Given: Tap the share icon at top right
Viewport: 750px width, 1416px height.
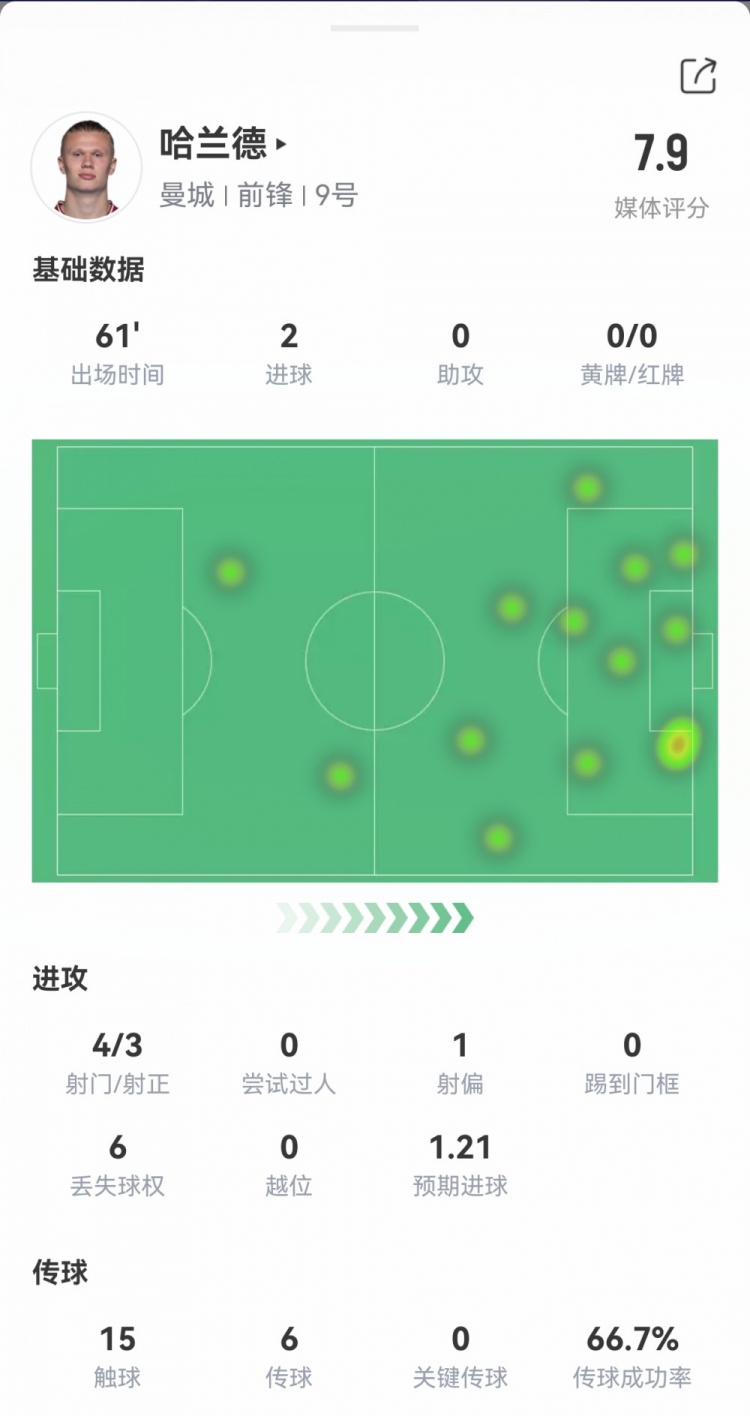Looking at the screenshot, I should click(698, 76).
